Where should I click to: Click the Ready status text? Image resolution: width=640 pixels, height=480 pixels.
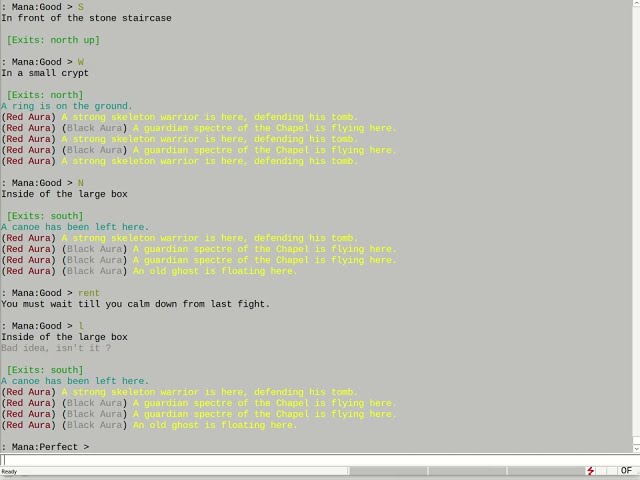pos(9,471)
